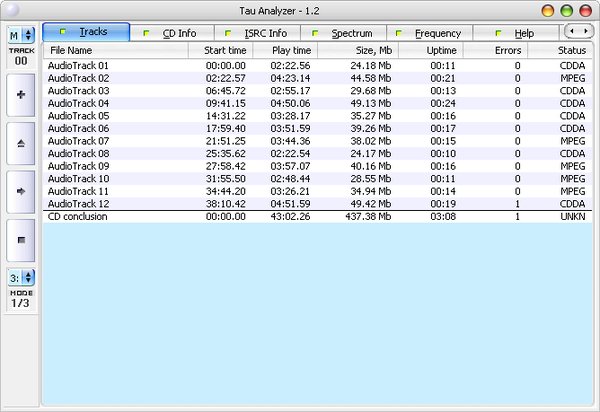Select AudioTrack 12 row
600x412 pixels.
[x=318, y=204]
